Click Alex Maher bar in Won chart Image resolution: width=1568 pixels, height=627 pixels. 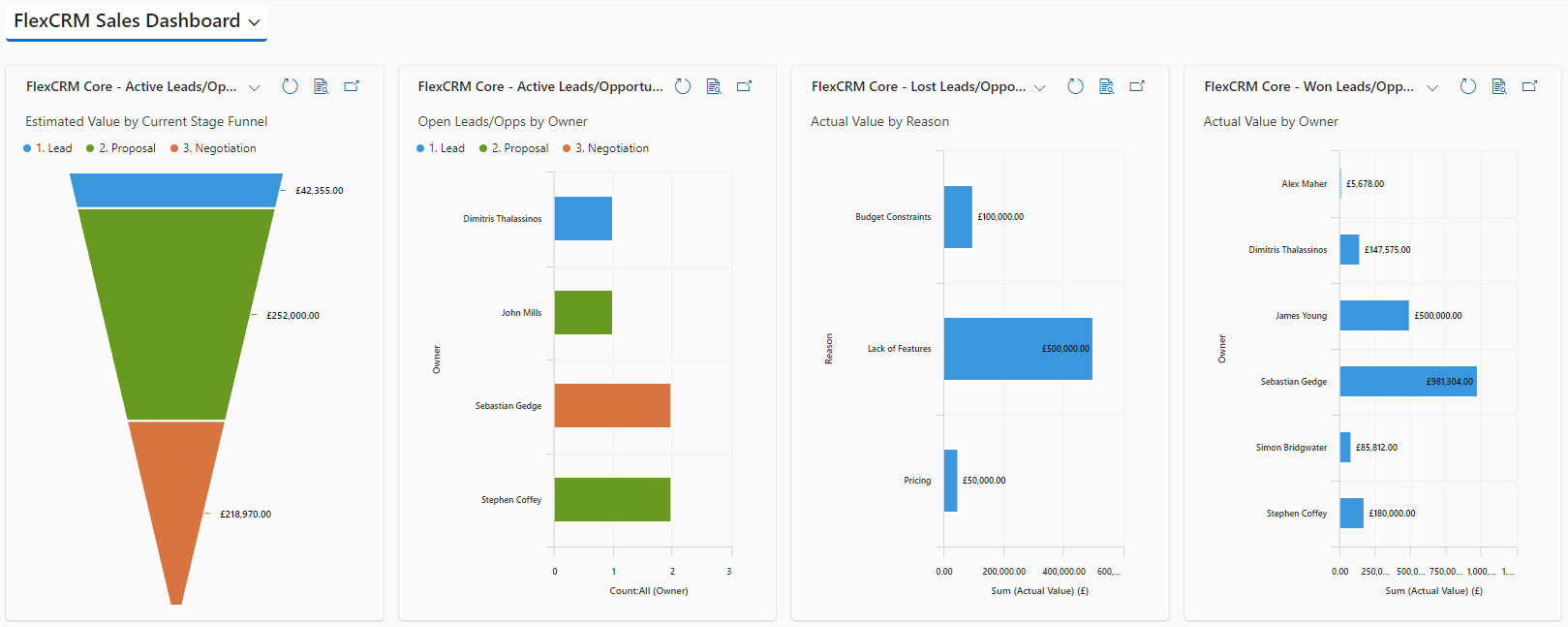[1341, 183]
